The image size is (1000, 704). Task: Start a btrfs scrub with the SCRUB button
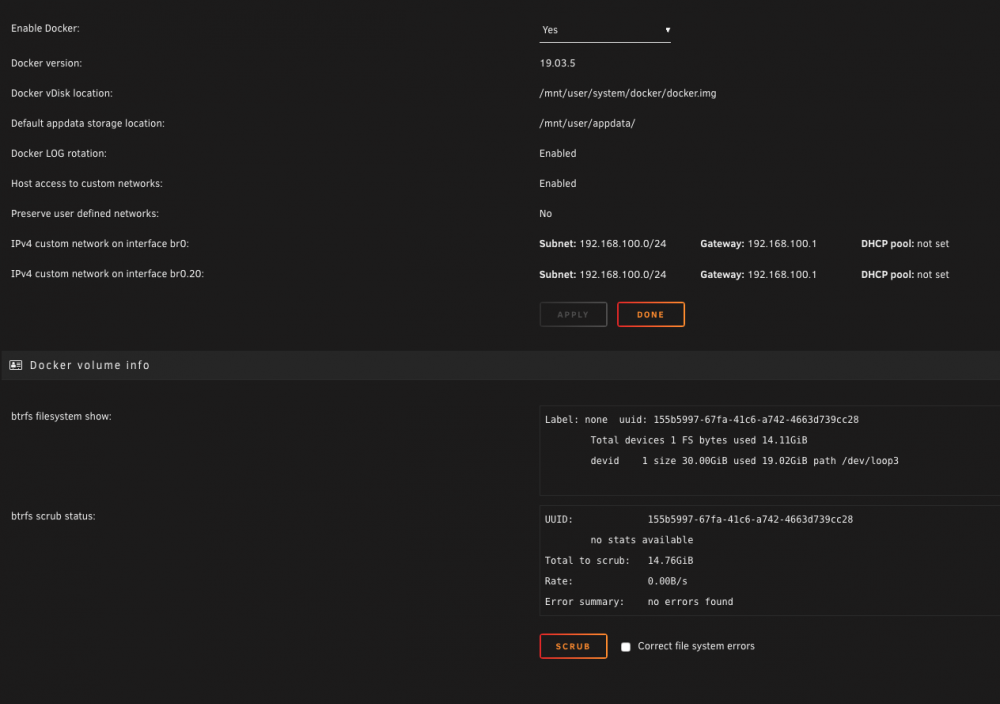(573, 646)
